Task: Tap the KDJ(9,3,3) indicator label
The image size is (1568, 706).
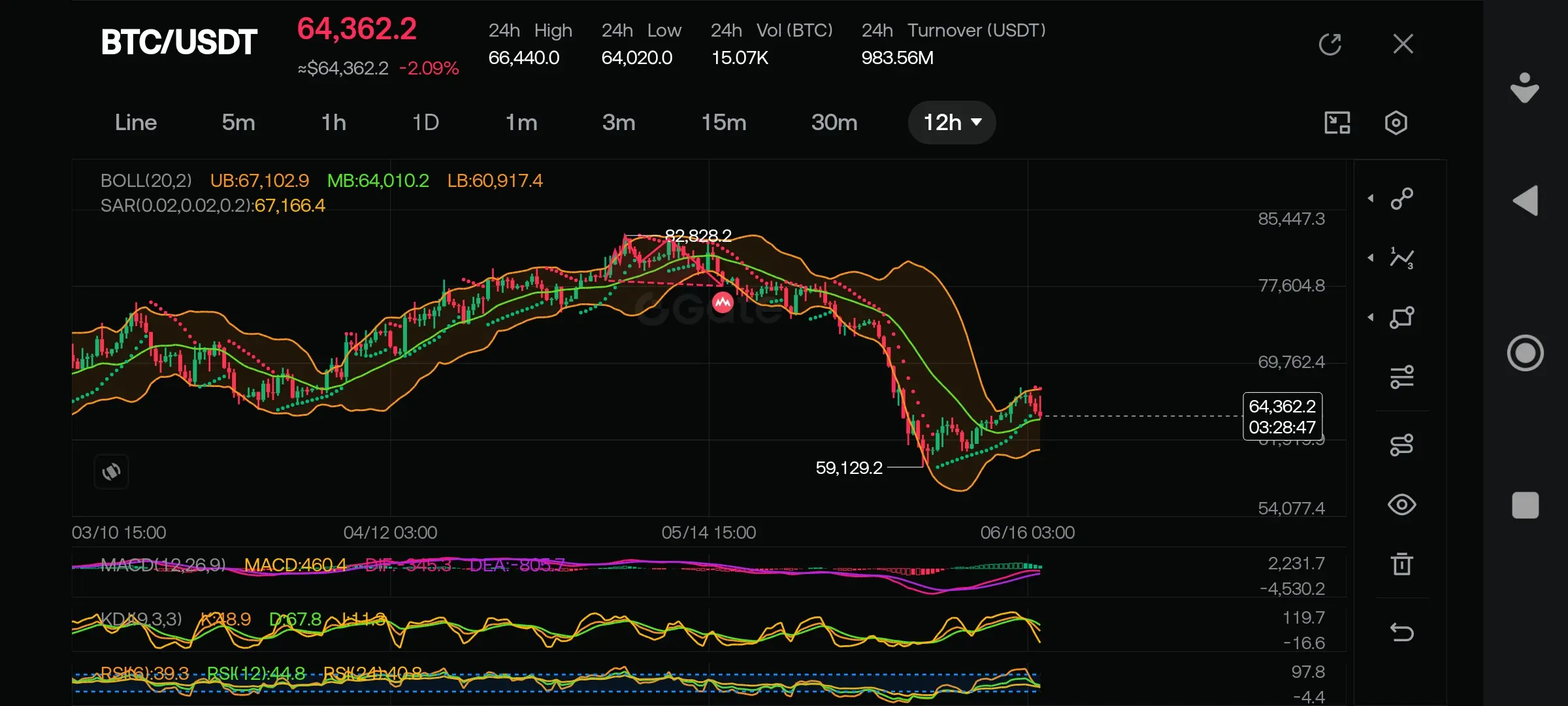Action: click(140, 619)
